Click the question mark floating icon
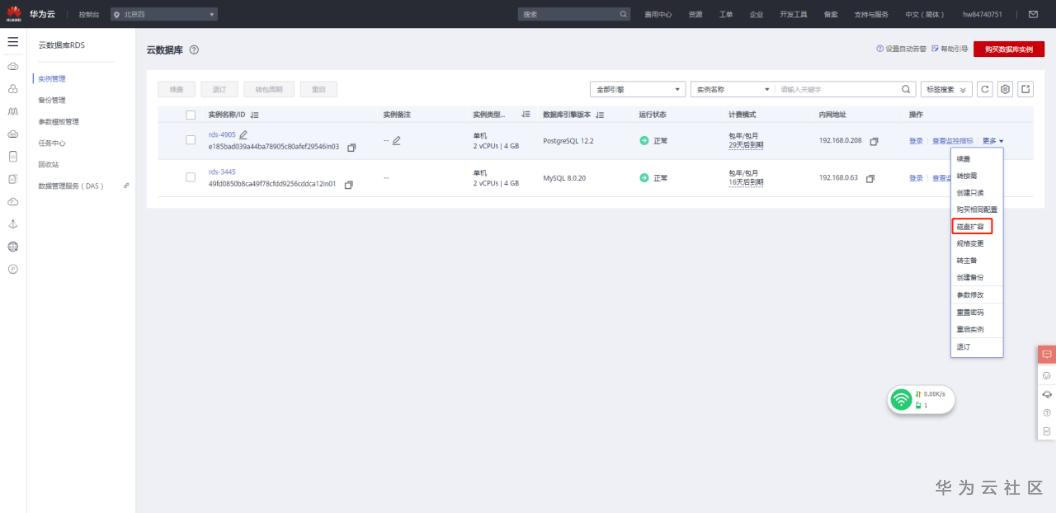This screenshot has height=513, width=1056. (x=1047, y=412)
